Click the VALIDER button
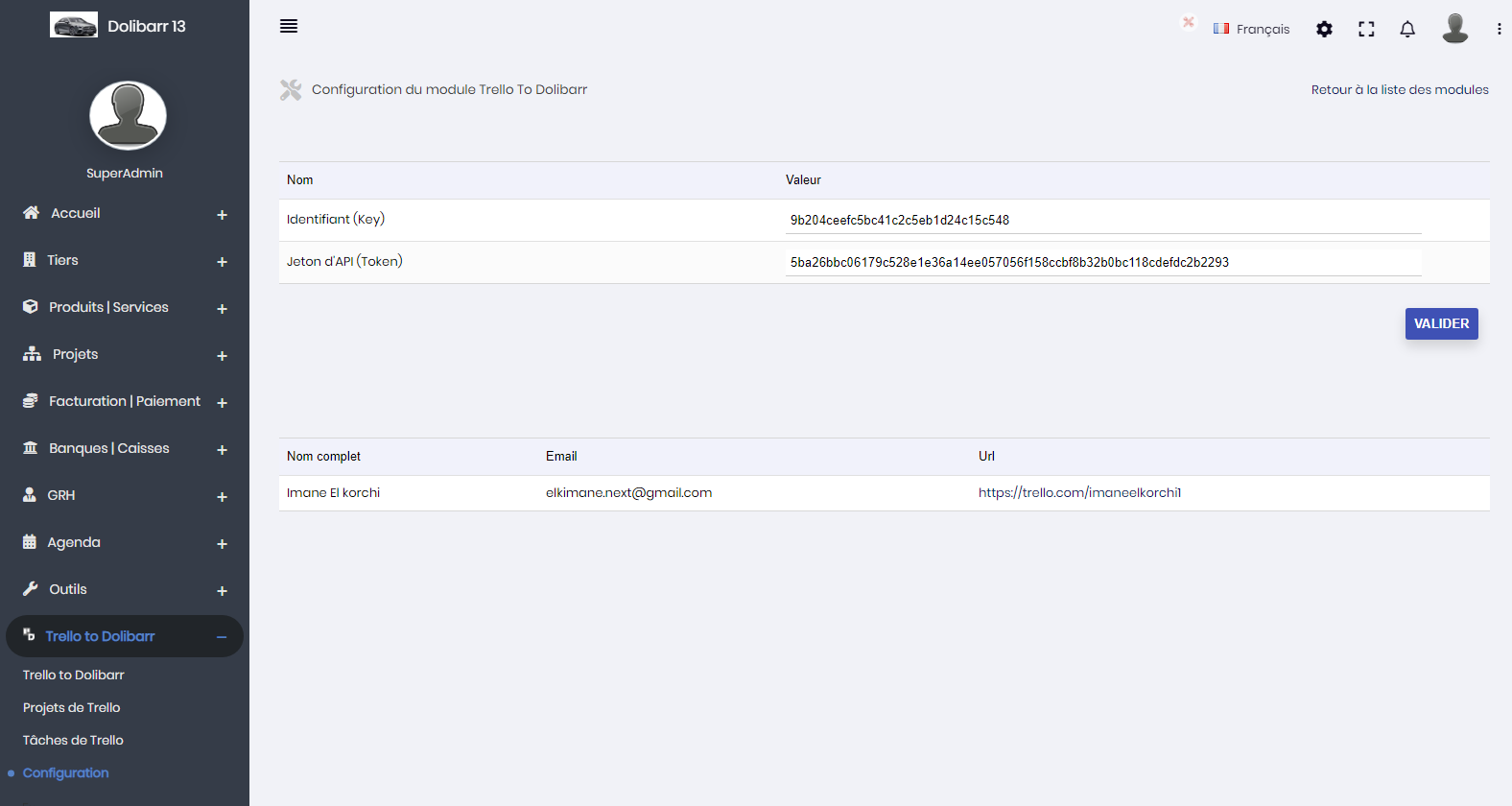The width and height of the screenshot is (1512, 806). pyautogui.click(x=1441, y=323)
